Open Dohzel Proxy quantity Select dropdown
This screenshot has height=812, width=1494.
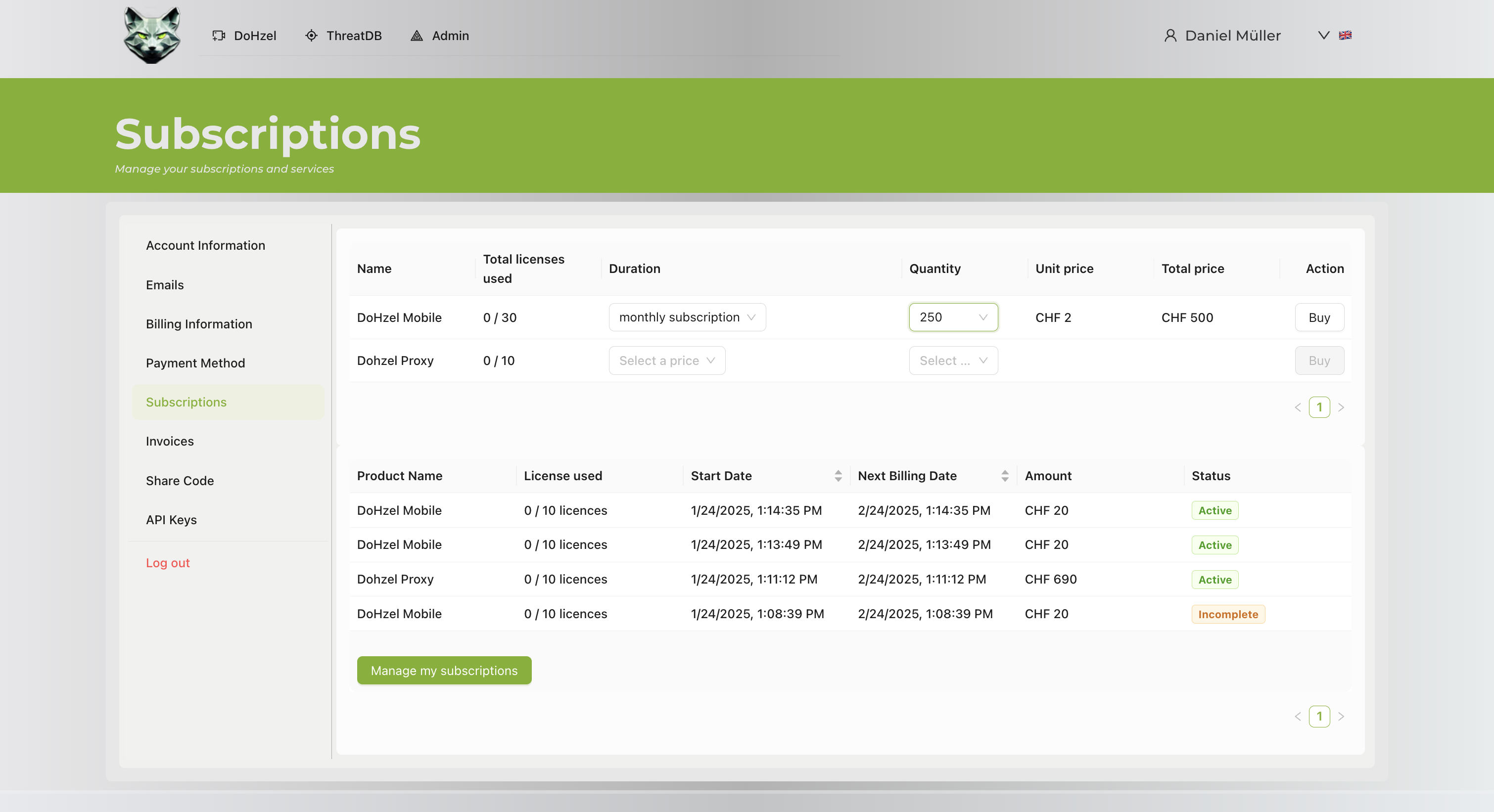pyautogui.click(x=953, y=361)
